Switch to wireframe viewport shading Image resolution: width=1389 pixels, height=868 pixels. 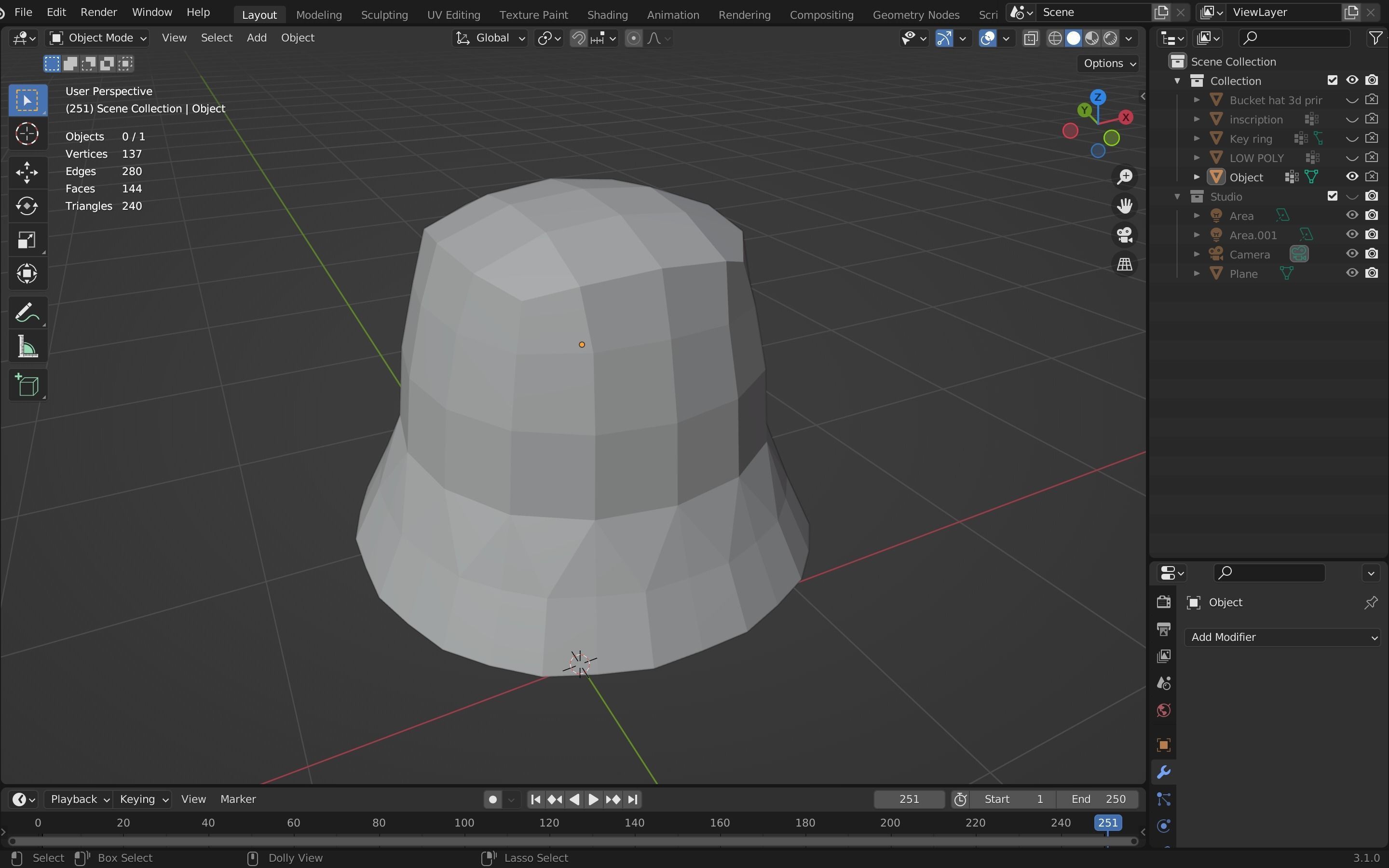click(x=1055, y=39)
